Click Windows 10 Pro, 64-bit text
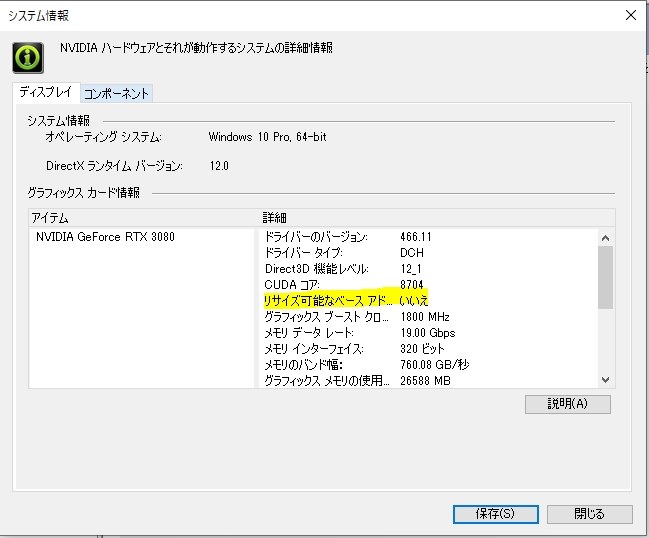The width and height of the screenshot is (649, 538). (267, 137)
